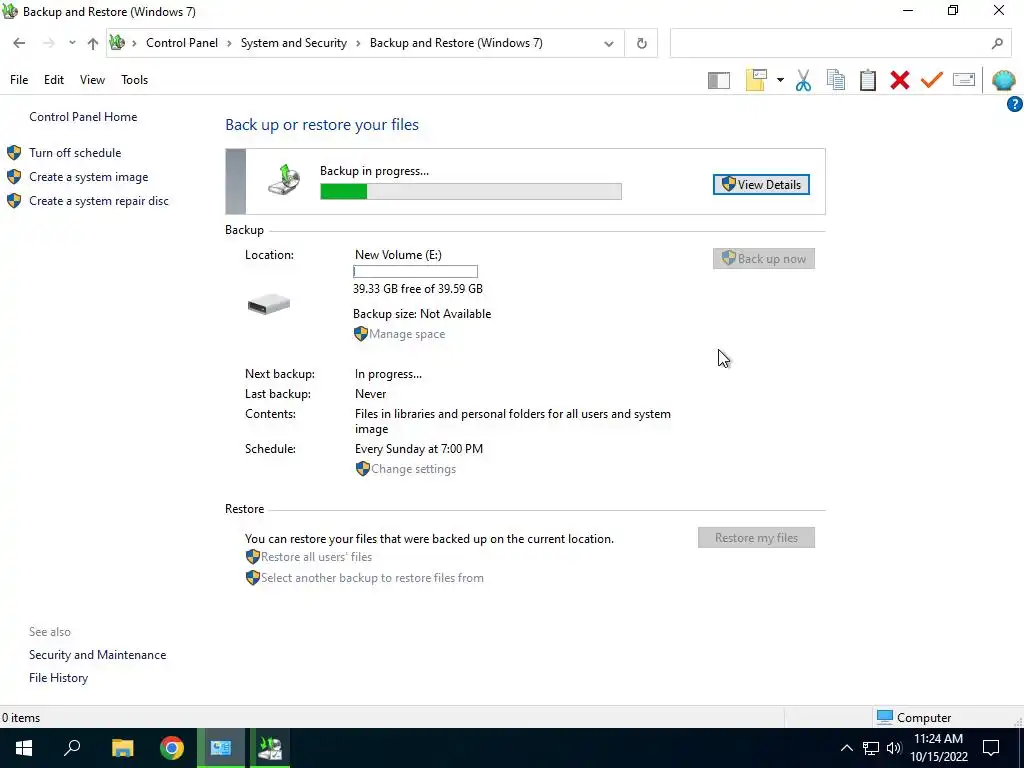
Task: Click the red X Delete icon
Action: pyautogui.click(x=899, y=80)
